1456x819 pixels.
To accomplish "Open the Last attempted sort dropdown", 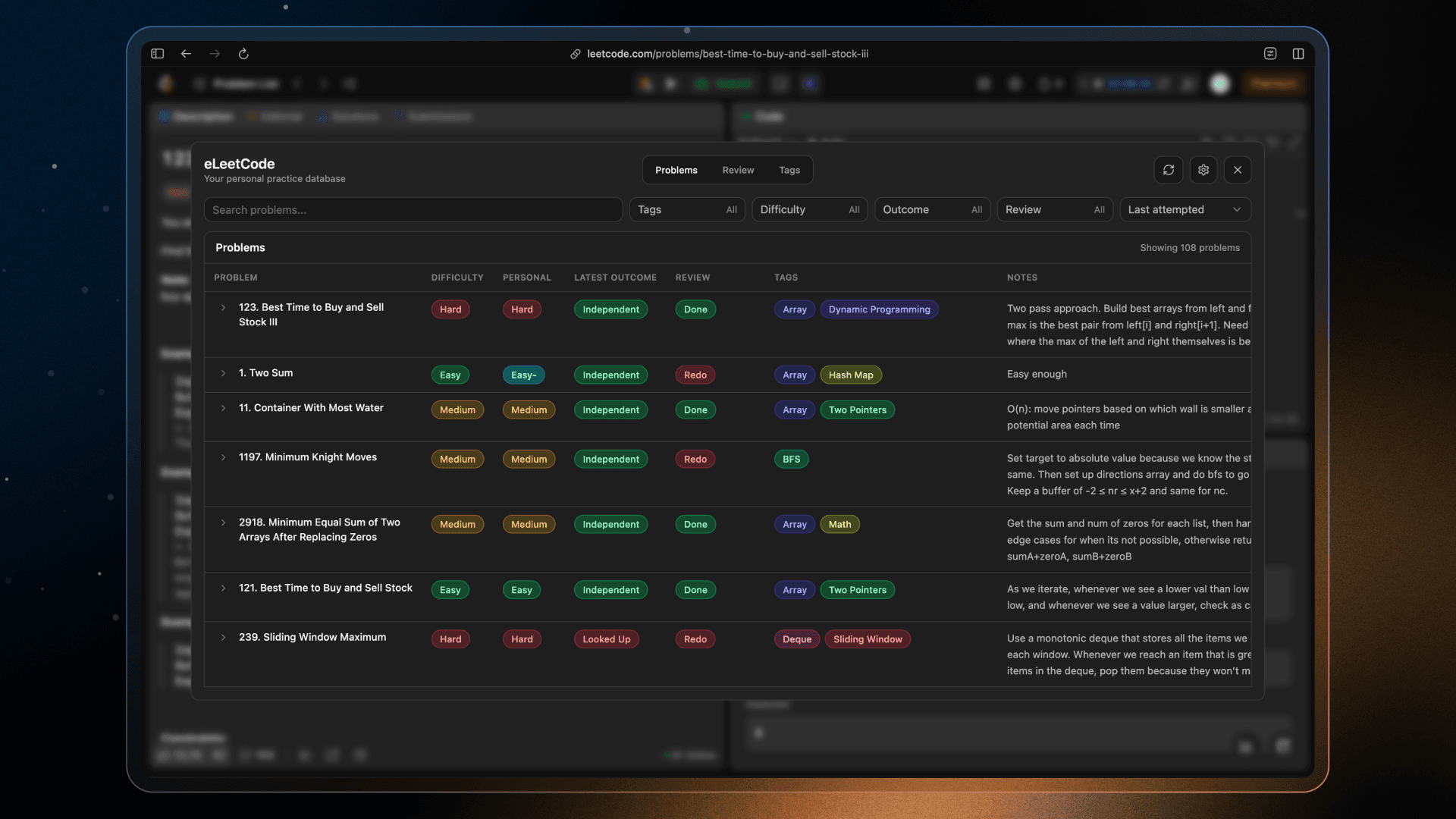I will coord(1185,210).
